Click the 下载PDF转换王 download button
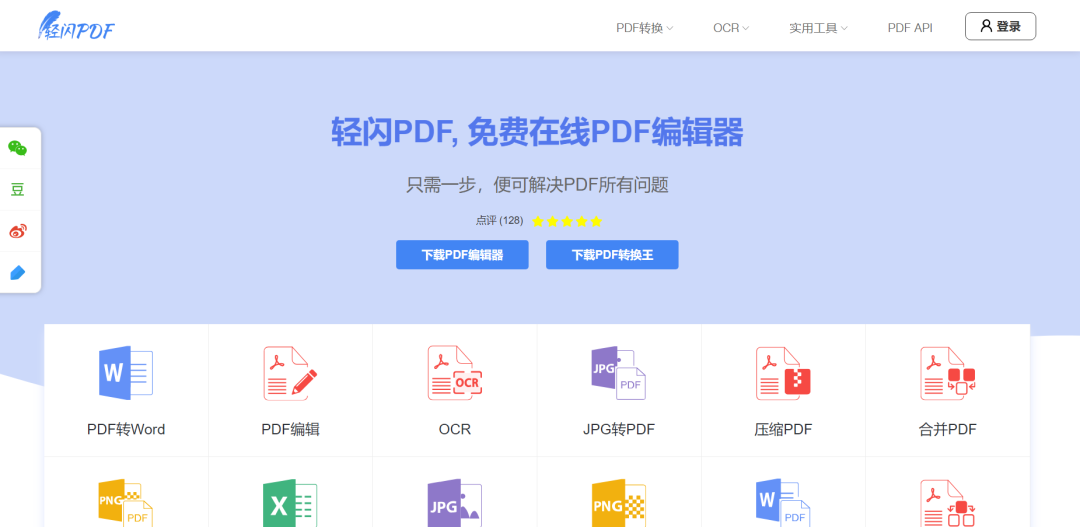 pyautogui.click(x=612, y=255)
